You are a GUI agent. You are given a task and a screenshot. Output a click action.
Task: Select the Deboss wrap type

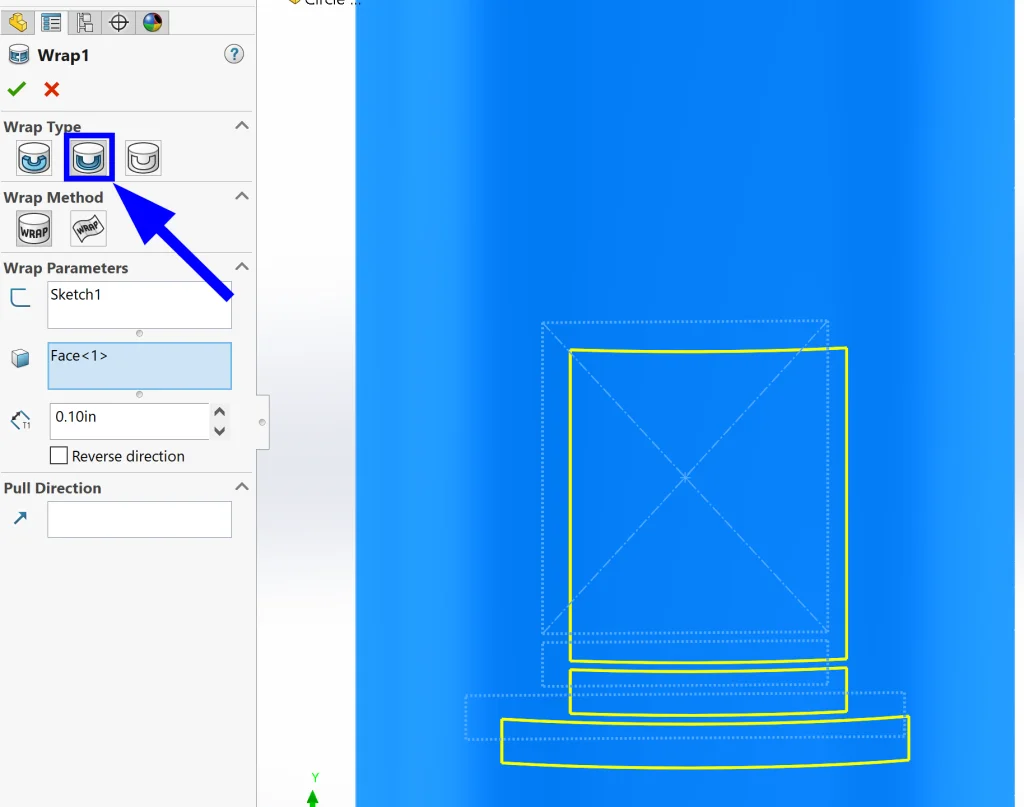pos(89,158)
